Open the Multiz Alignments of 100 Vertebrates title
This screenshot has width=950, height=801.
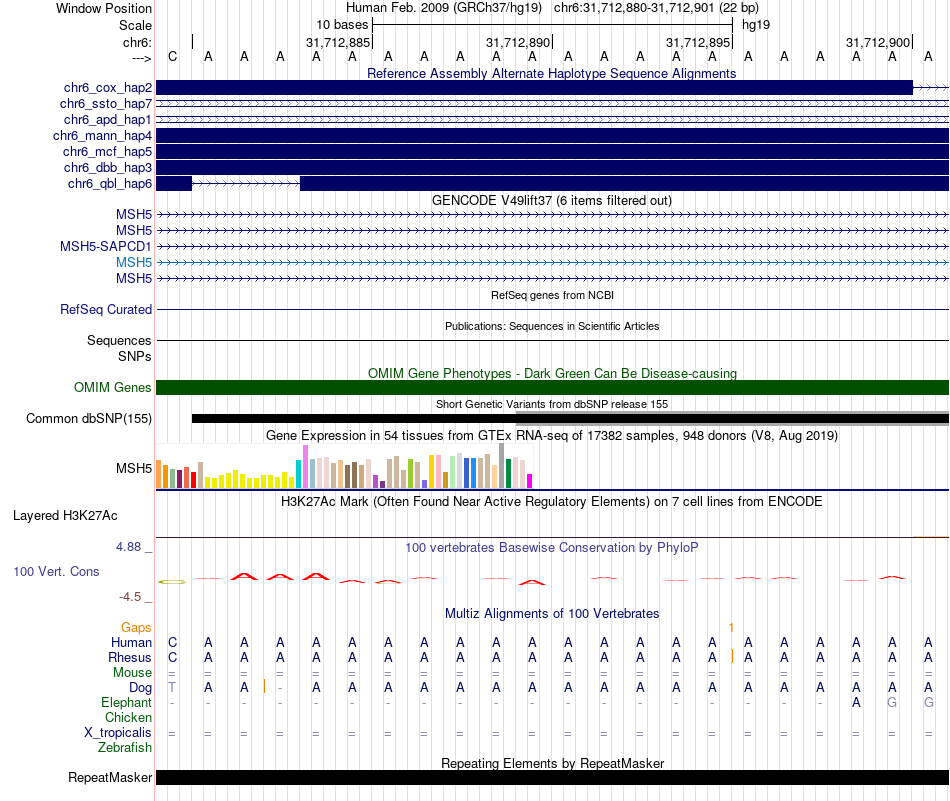[x=551, y=613]
